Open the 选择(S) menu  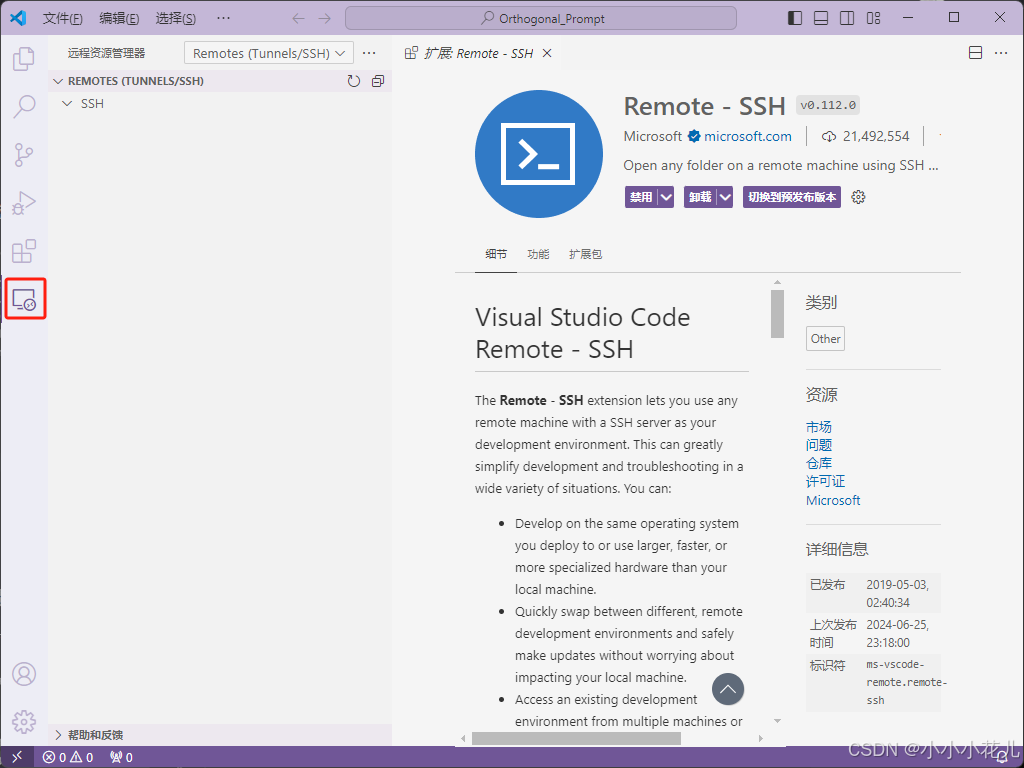click(x=176, y=18)
